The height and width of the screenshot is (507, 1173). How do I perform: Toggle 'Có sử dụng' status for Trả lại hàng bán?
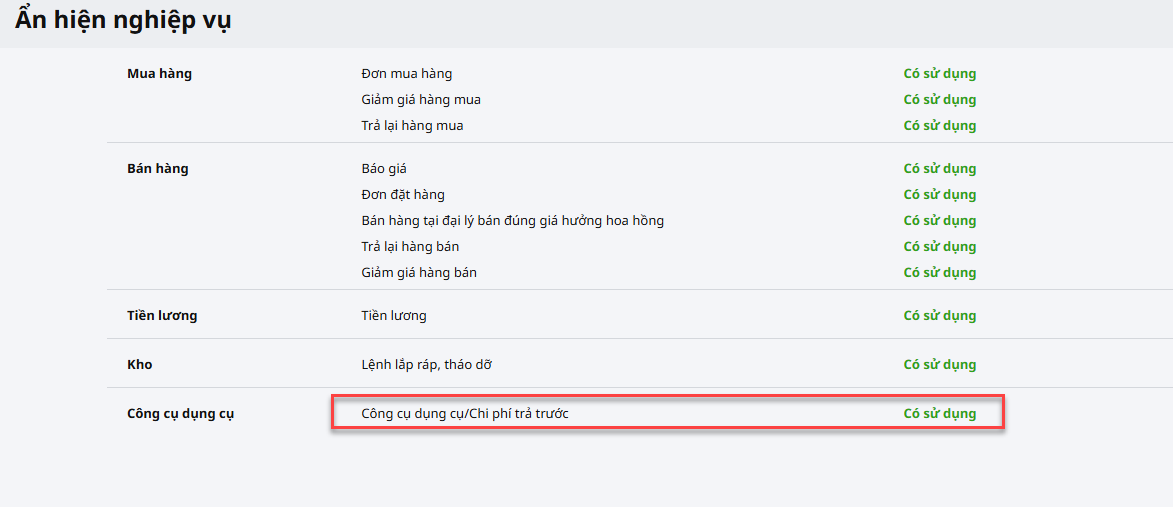(x=939, y=247)
